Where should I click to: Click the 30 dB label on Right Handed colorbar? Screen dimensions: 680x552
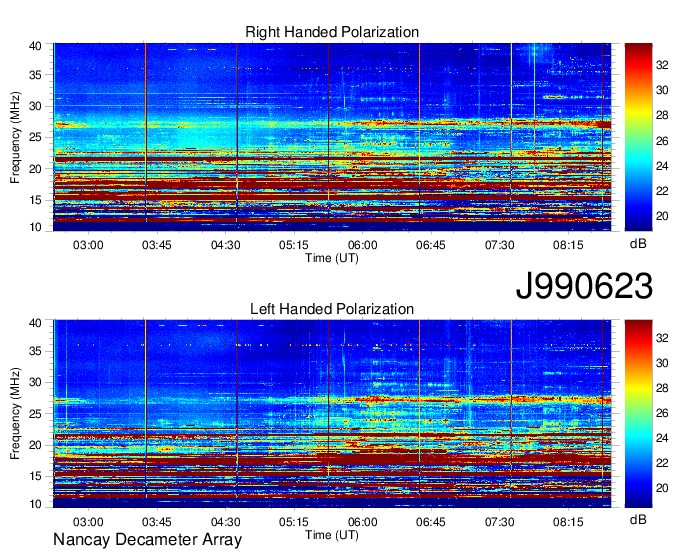coord(662,90)
